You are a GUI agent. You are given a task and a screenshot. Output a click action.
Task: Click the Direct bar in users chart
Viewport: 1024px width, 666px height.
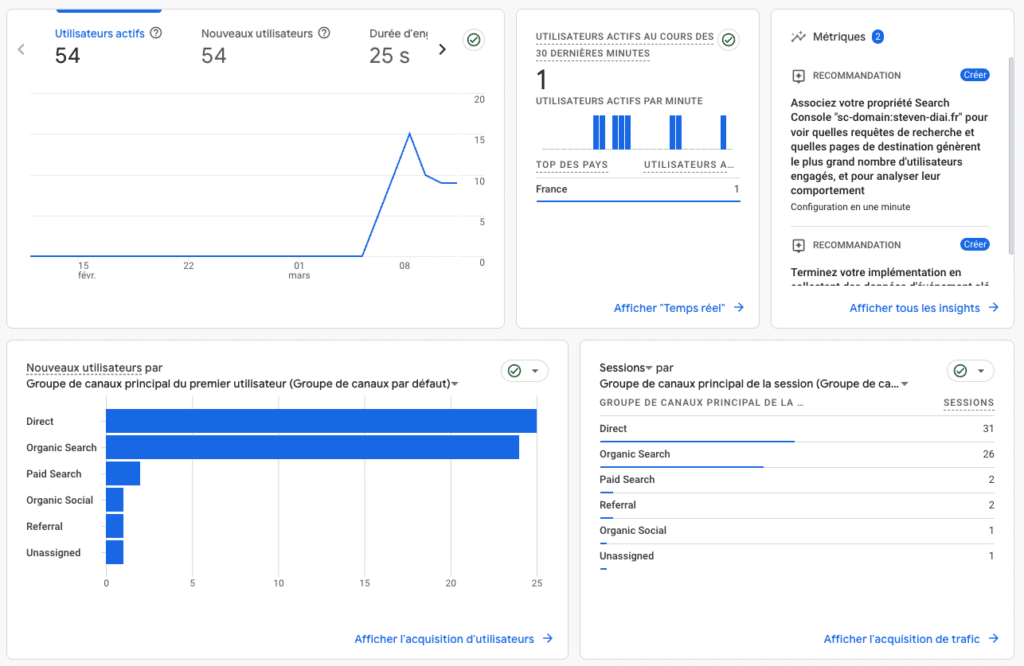point(321,421)
